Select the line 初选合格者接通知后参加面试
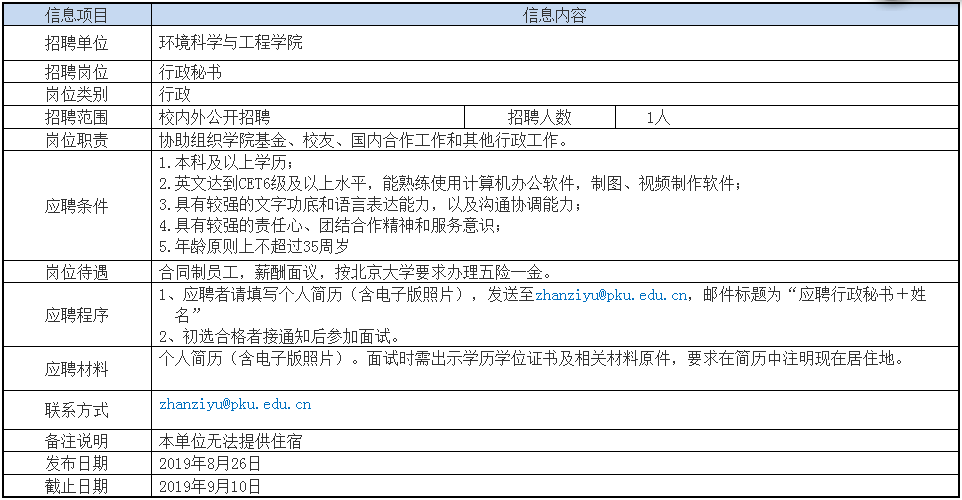 pos(280,336)
